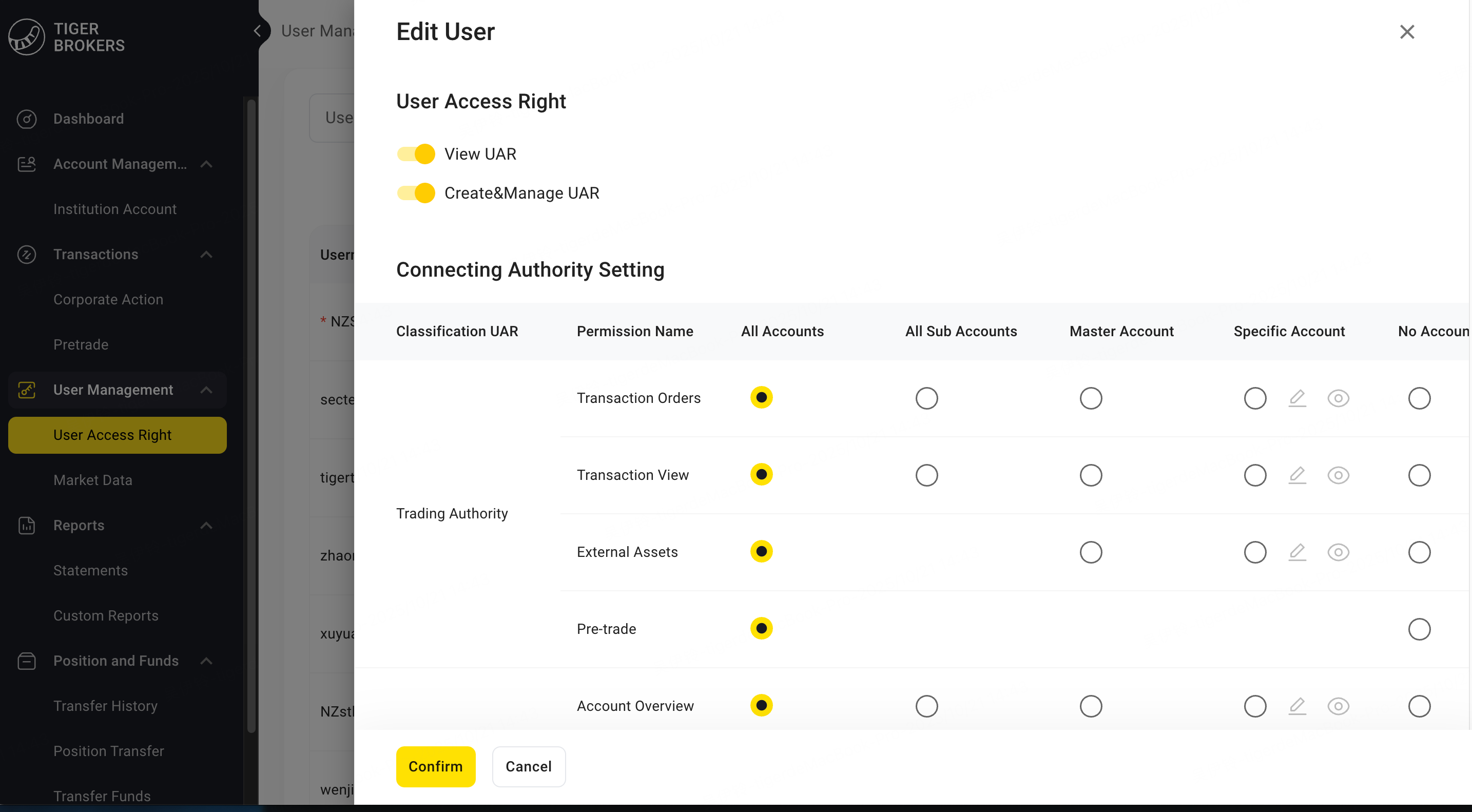
Task: Open Market Data menu item
Action: point(92,480)
